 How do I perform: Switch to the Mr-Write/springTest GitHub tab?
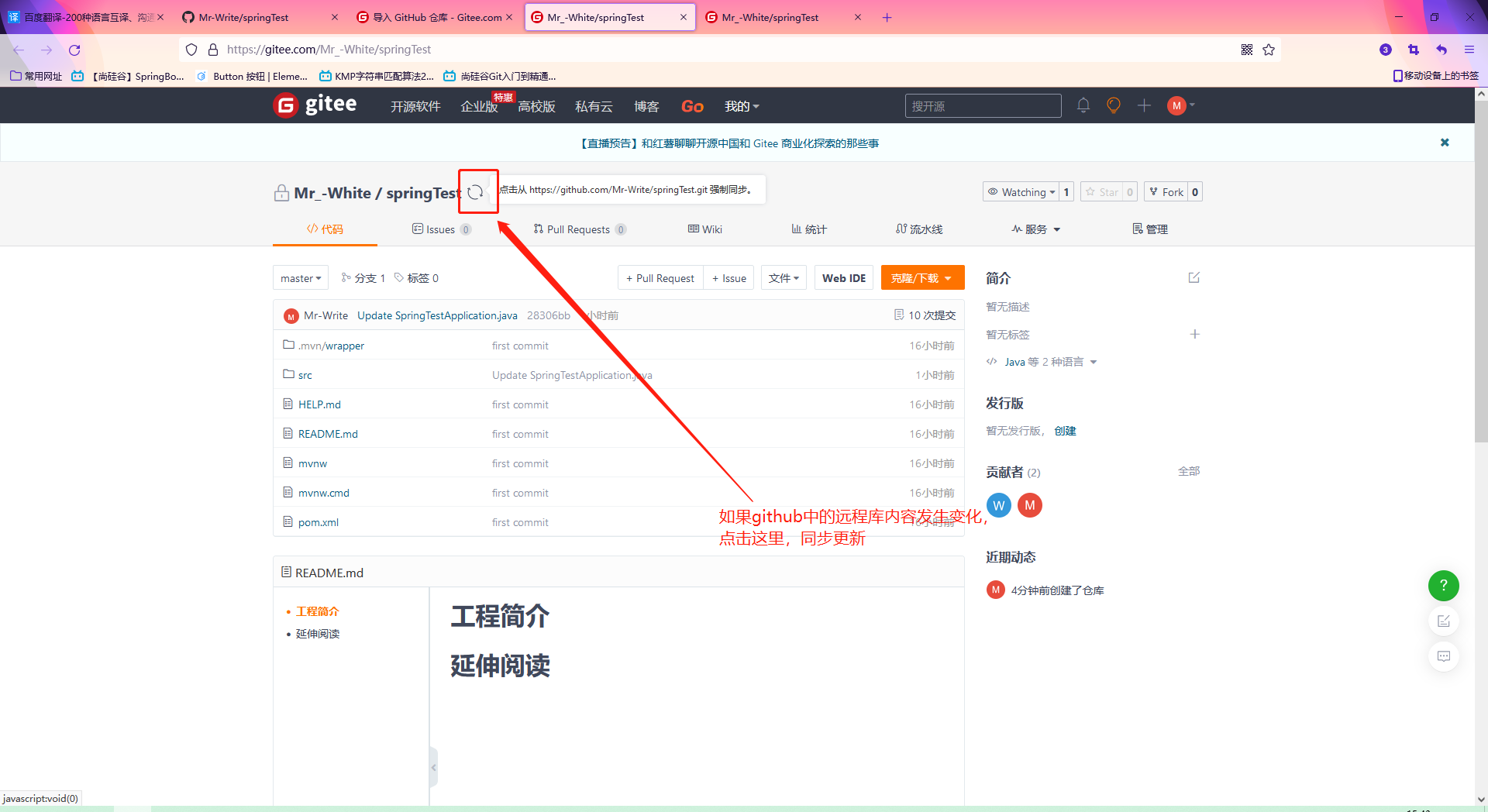[259, 17]
